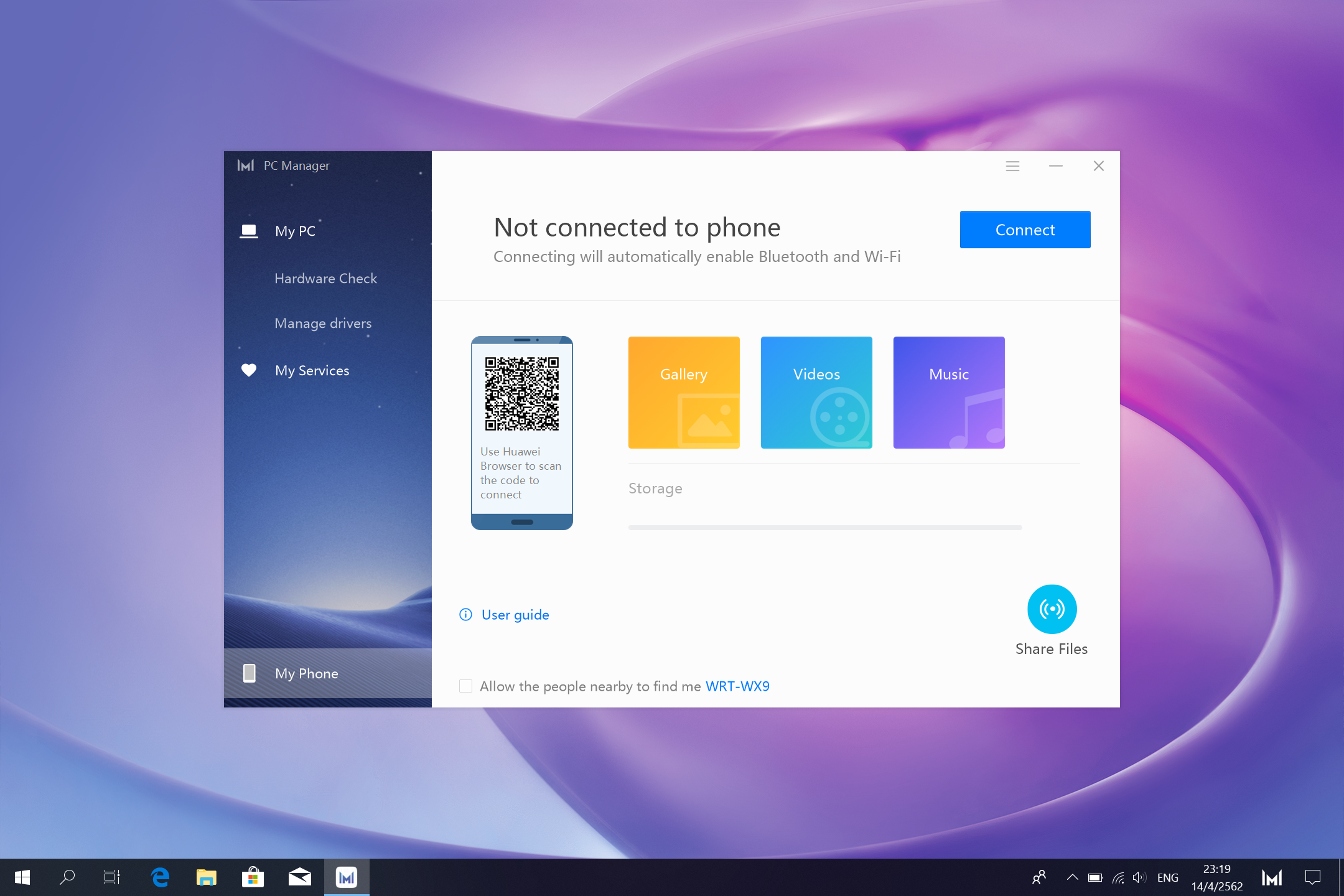Open Mail app from taskbar
Screen dimensions: 1344x896
[x=300, y=877]
